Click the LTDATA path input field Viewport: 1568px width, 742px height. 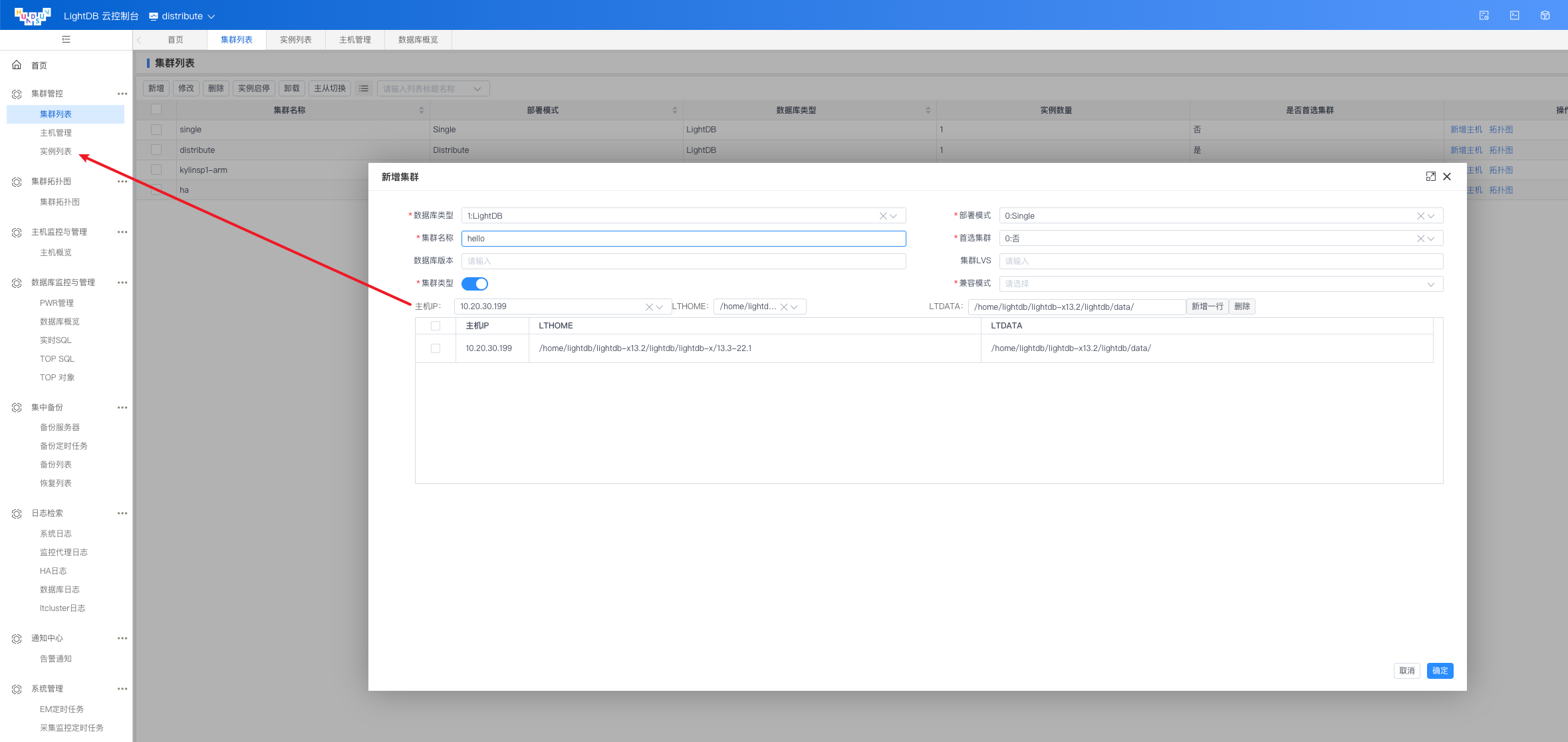pyautogui.click(x=1077, y=307)
